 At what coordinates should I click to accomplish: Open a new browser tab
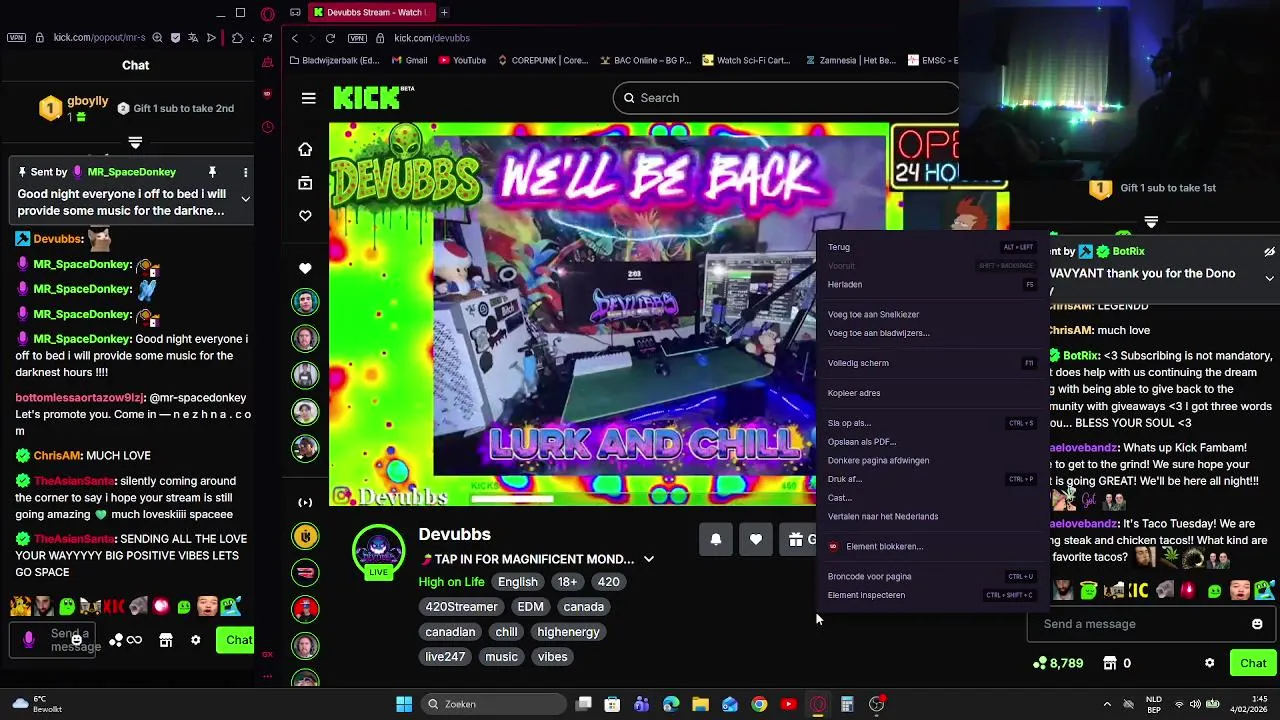(x=444, y=12)
